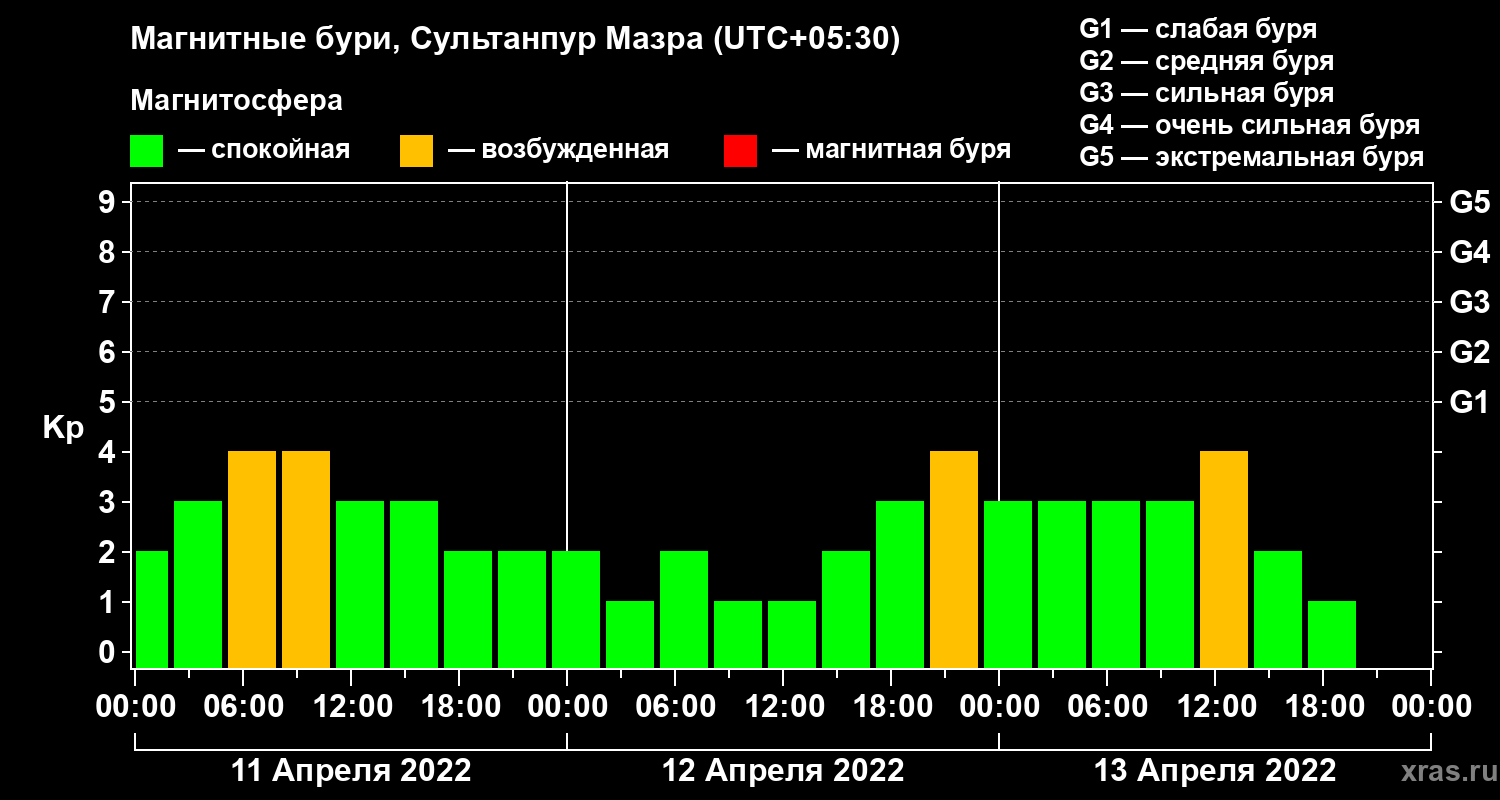Click the 'G3 — сильная буря' legend line
Screen dimensions: 1500x800
pyautogui.click(x=1207, y=93)
